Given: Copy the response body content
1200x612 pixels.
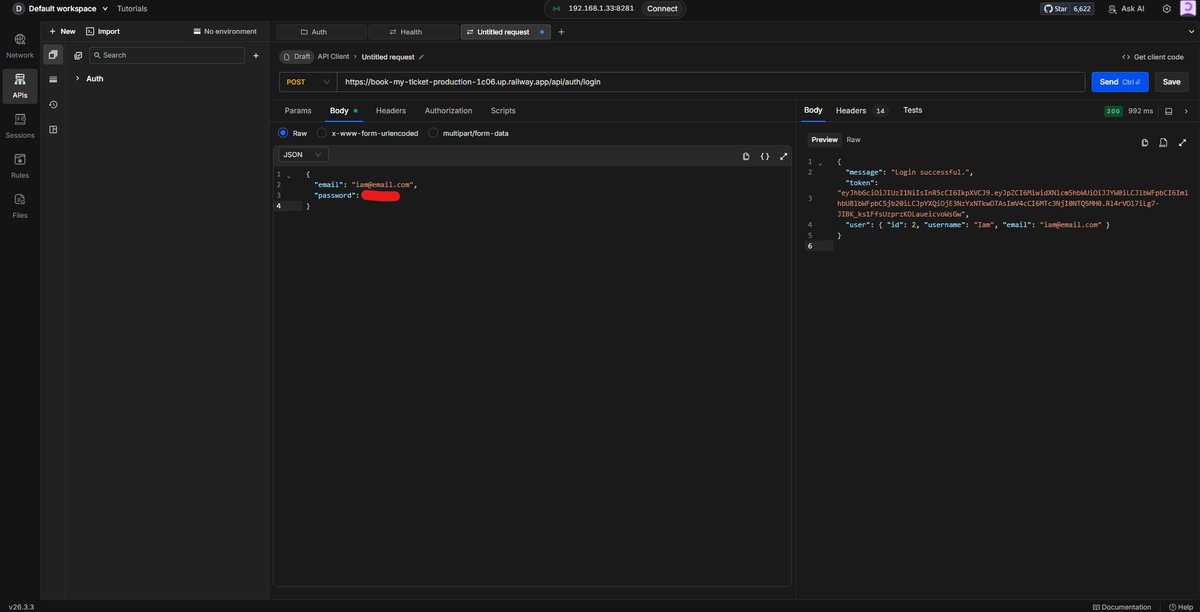Looking at the screenshot, I should [x=1145, y=143].
